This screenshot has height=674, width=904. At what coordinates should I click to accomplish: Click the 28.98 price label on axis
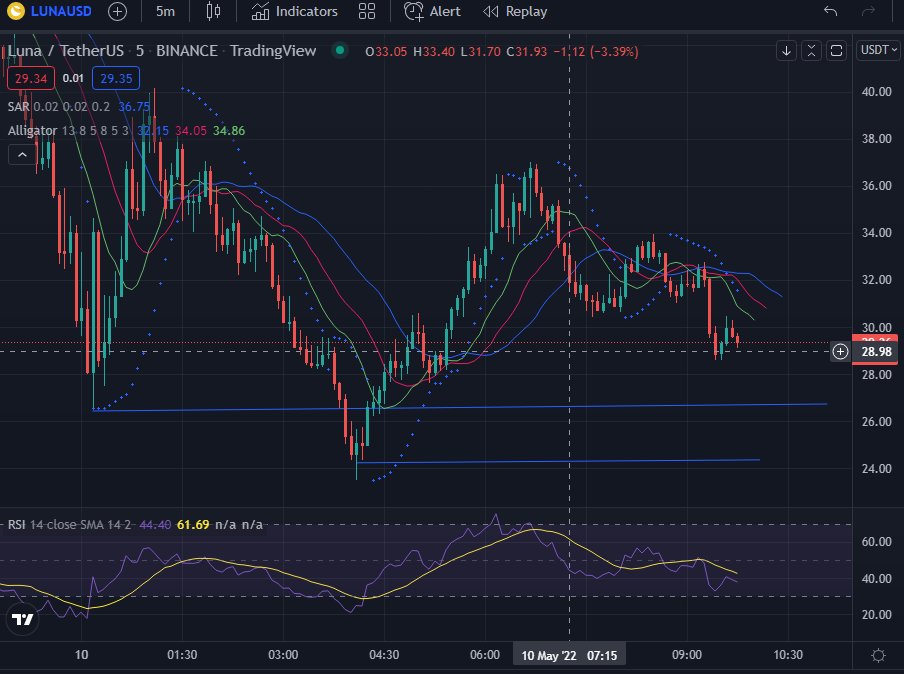[876, 352]
